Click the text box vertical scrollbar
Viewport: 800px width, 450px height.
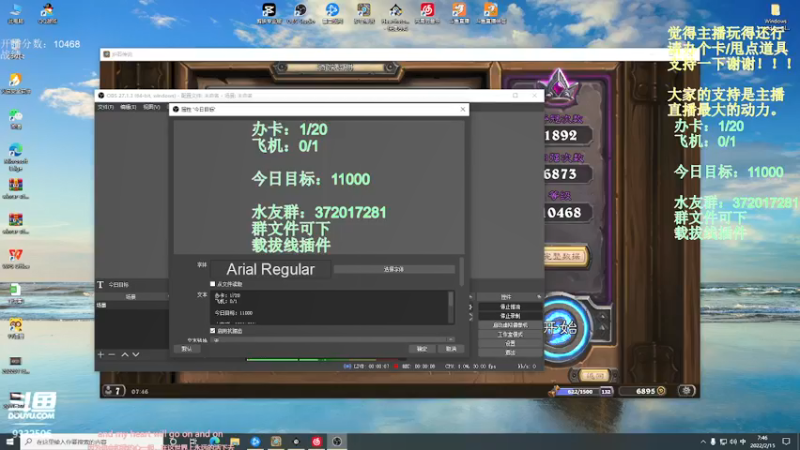tap(451, 307)
